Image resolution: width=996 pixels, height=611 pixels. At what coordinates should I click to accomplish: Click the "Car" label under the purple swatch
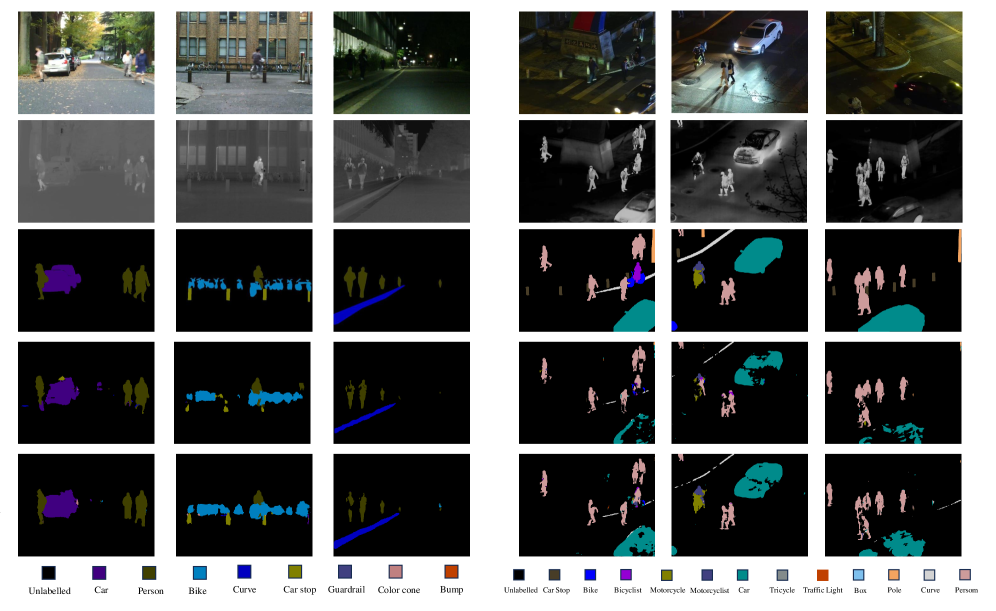[x=101, y=590]
